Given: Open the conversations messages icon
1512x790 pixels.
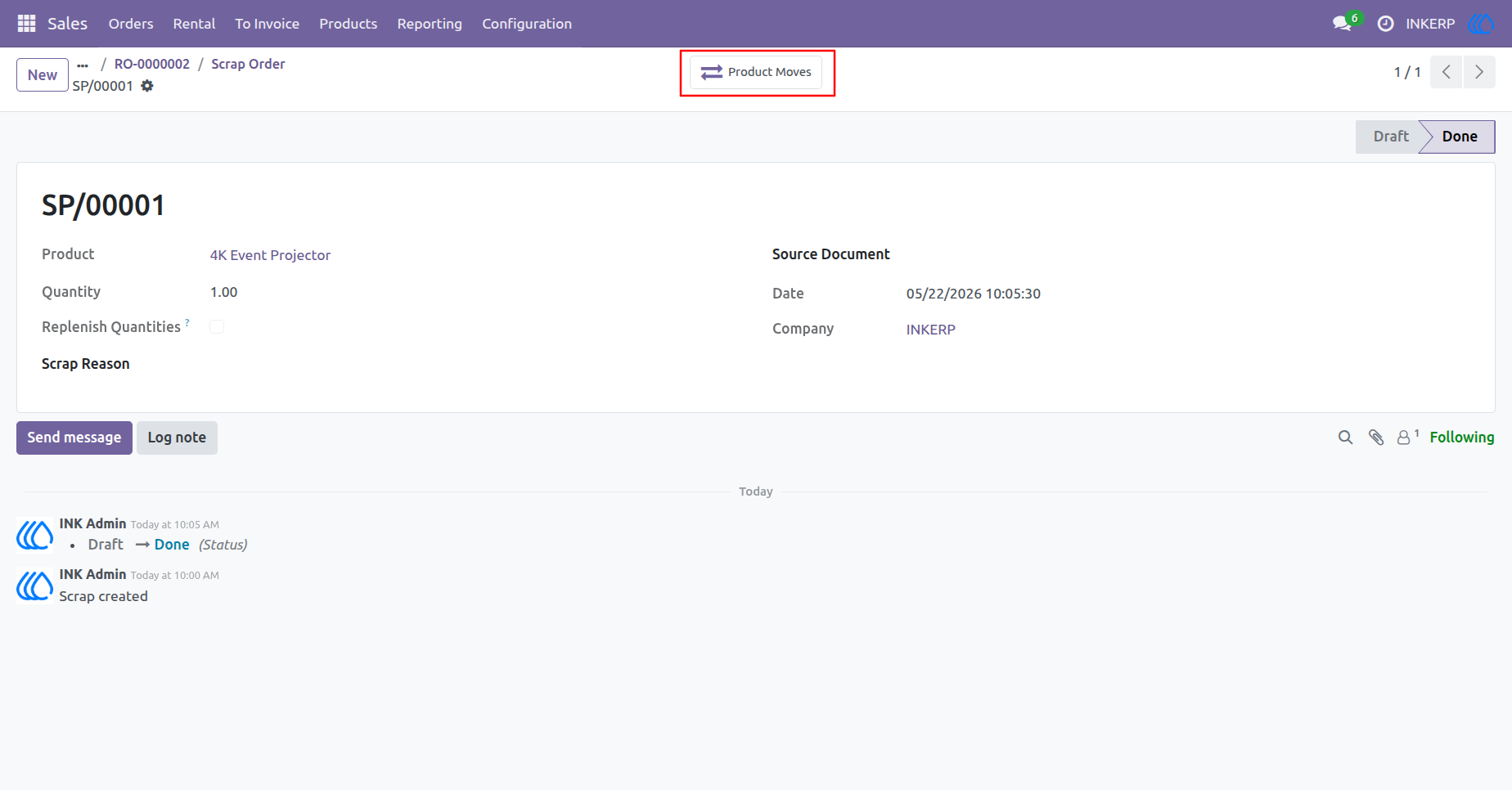Looking at the screenshot, I should pyautogui.click(x=1342, y=24).
